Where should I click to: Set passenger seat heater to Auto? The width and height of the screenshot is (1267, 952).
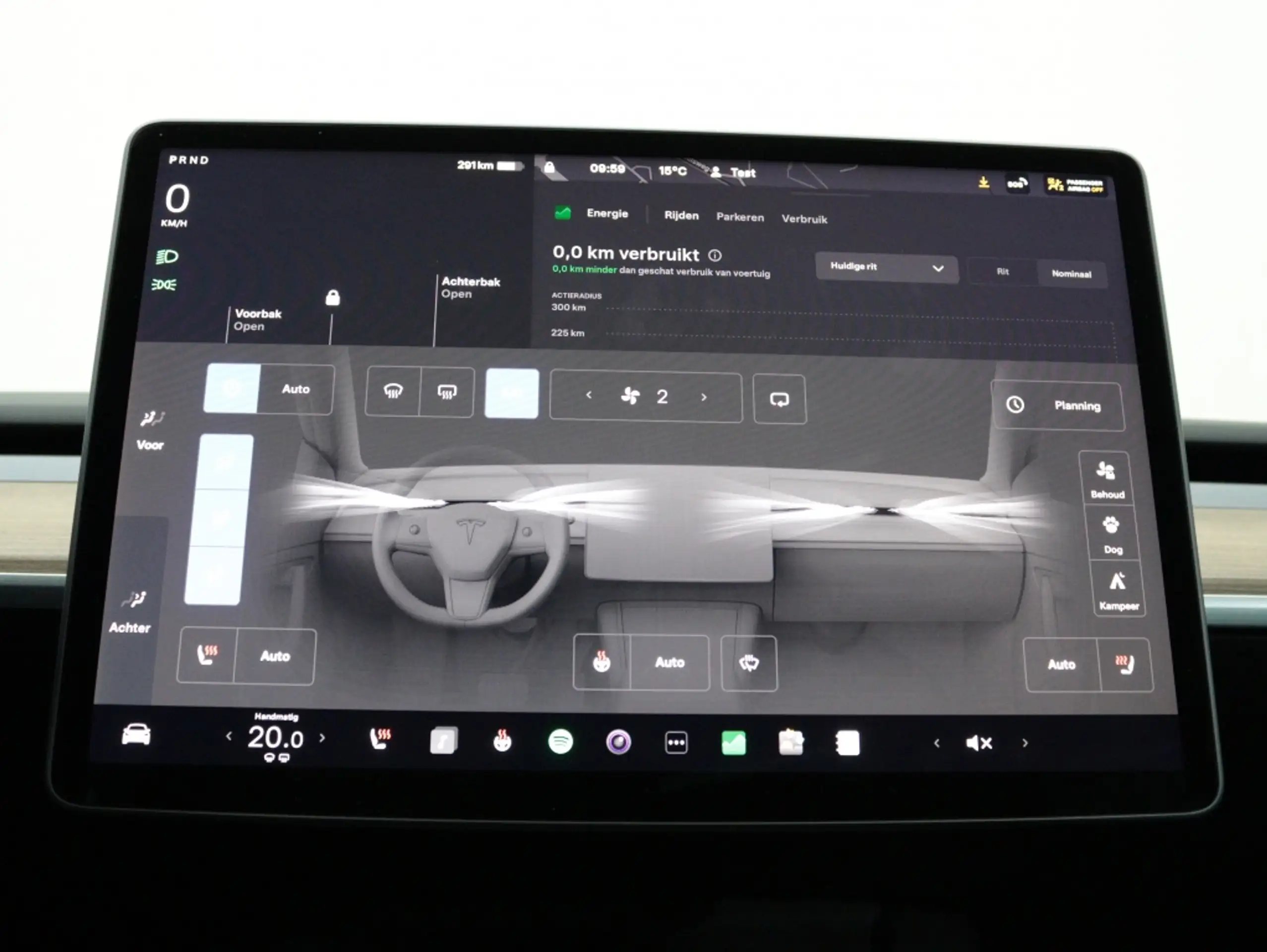1061,664
